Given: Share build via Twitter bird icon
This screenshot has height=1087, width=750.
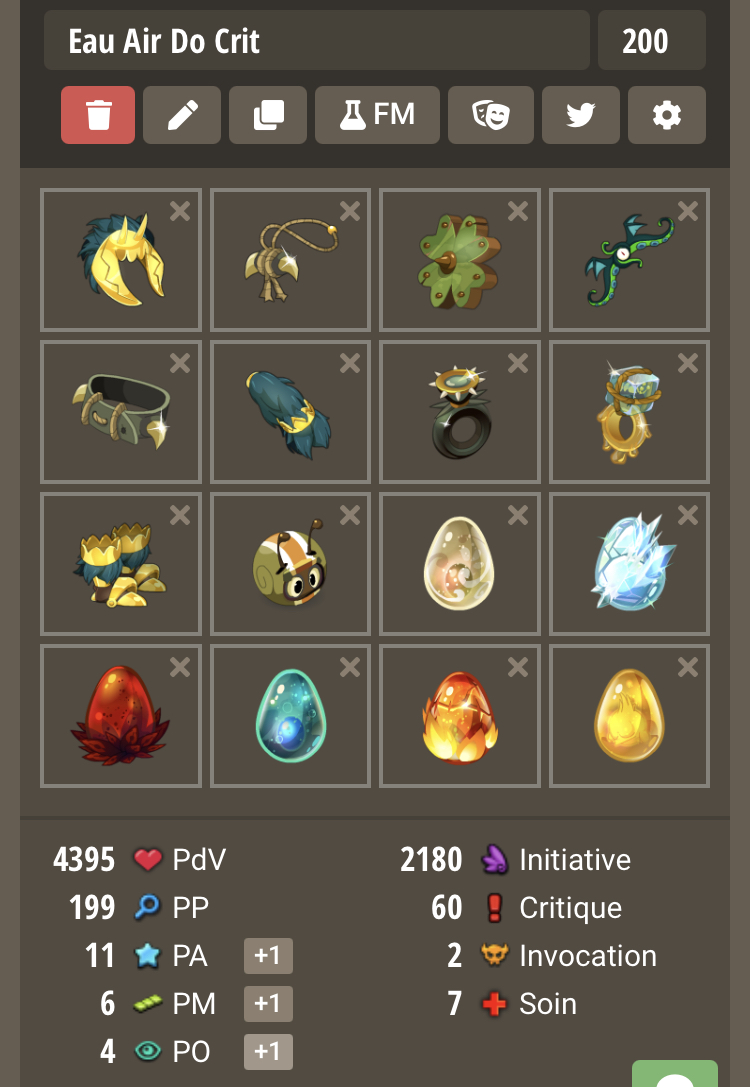Looking at the screenshot, I should tap(581, 115).
